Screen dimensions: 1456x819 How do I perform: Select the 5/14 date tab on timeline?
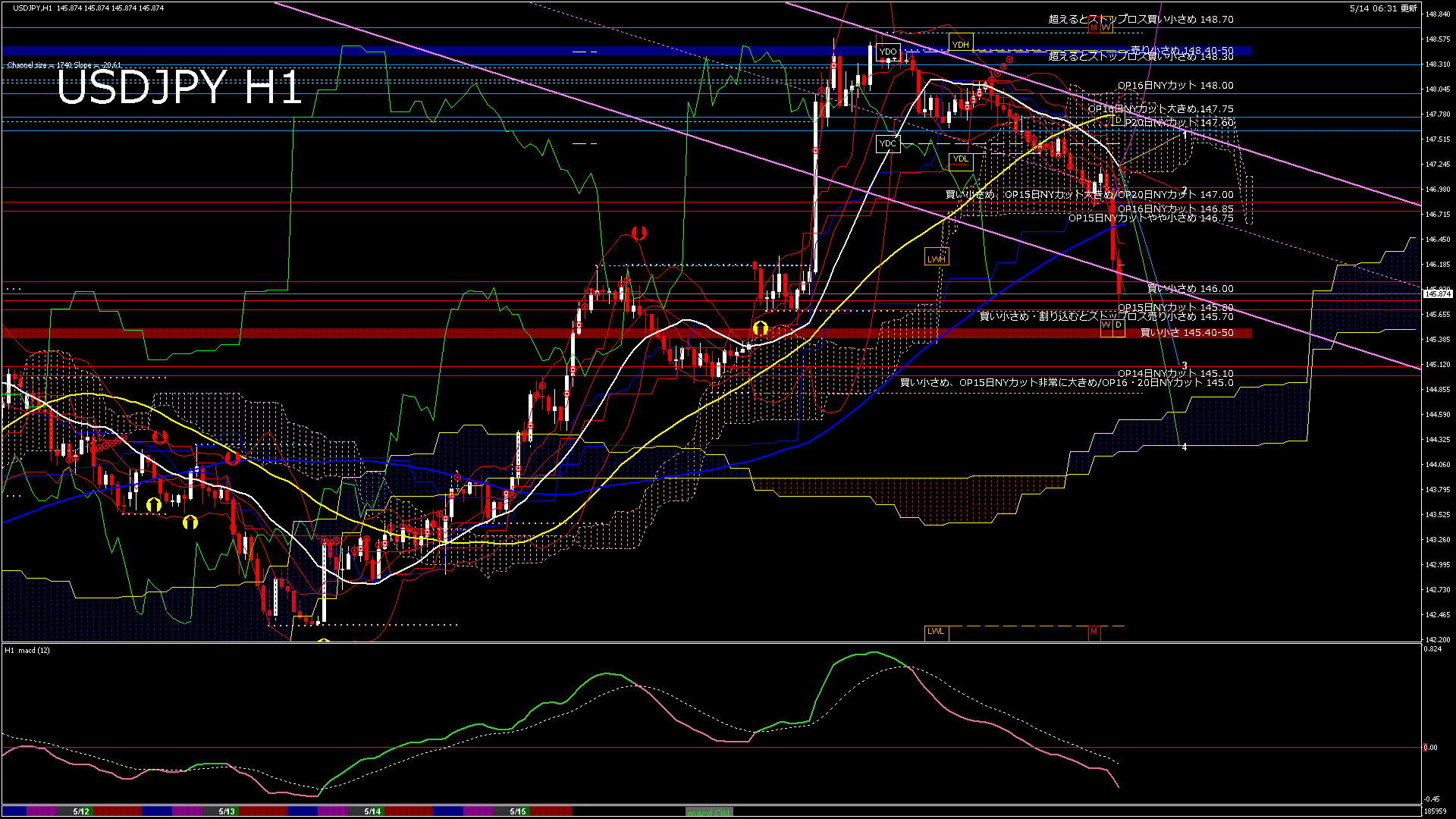coord(372,811)
